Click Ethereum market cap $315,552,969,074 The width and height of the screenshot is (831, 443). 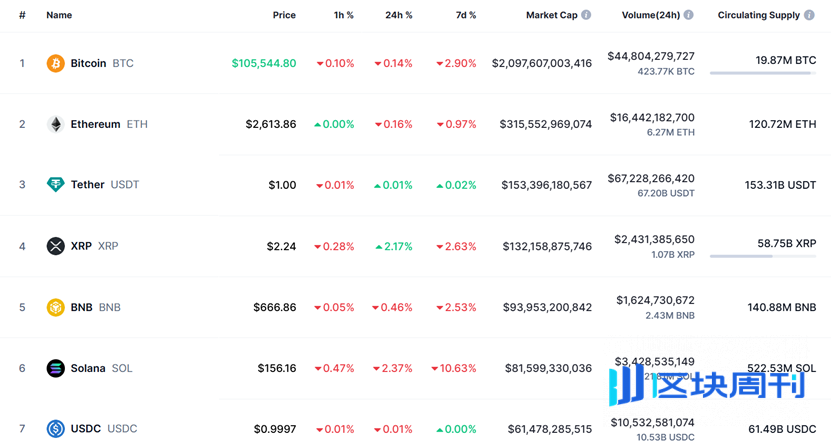[546, 124]
